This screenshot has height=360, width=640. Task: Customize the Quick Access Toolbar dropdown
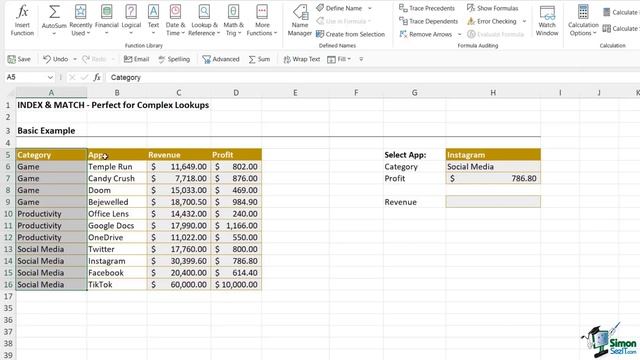click(x=361, y=59)
